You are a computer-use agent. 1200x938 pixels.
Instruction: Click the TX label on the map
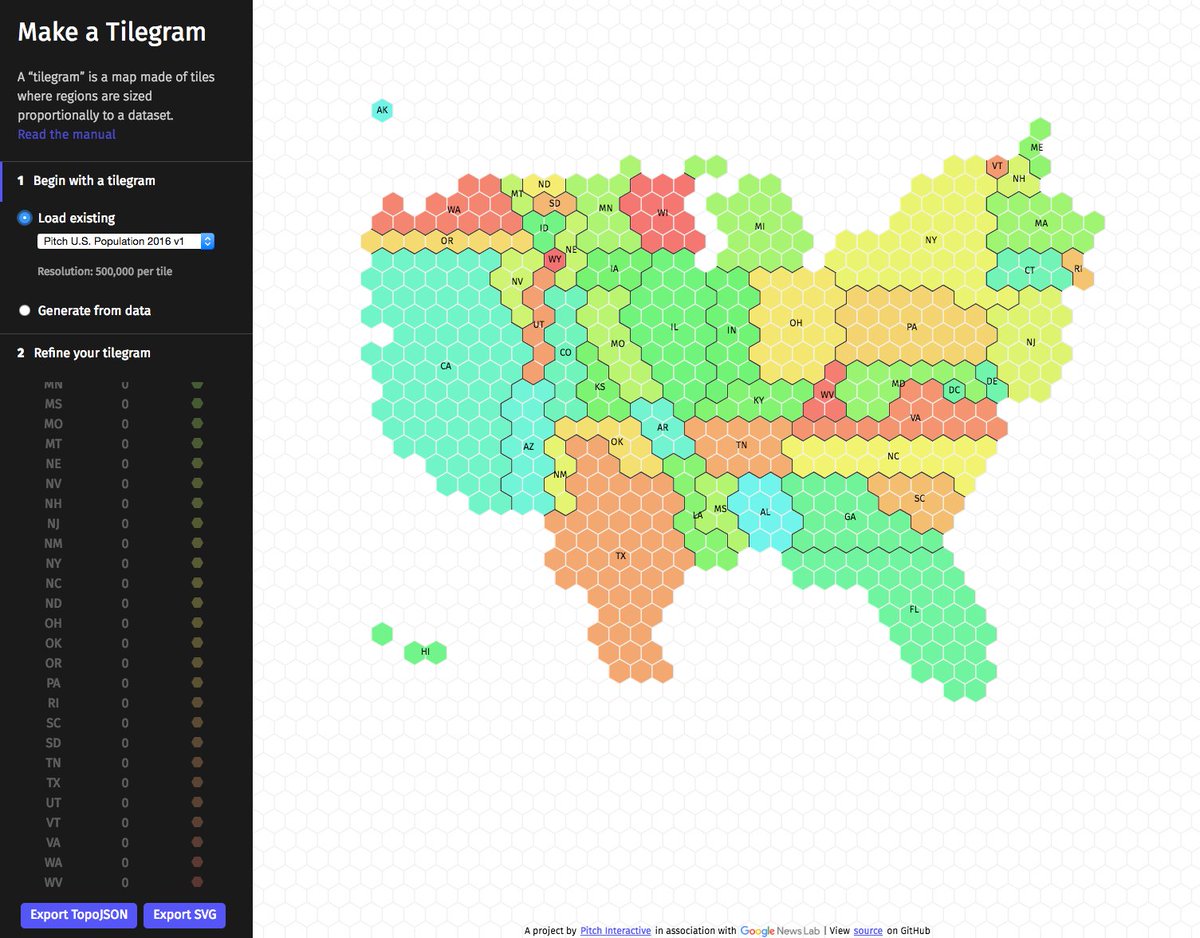tap(621, 556)
